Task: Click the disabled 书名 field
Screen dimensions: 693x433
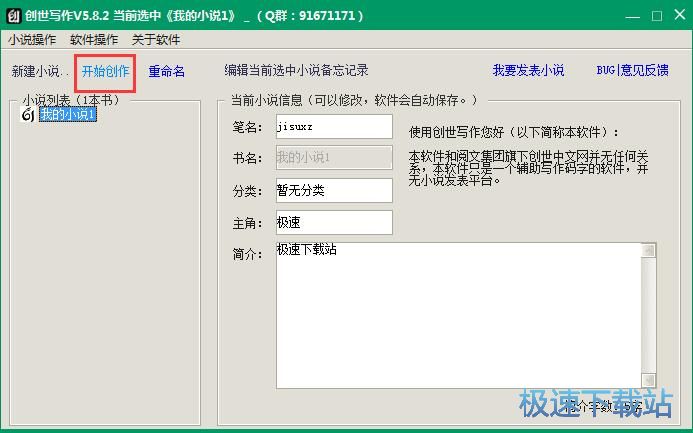Action: [334, 157]
